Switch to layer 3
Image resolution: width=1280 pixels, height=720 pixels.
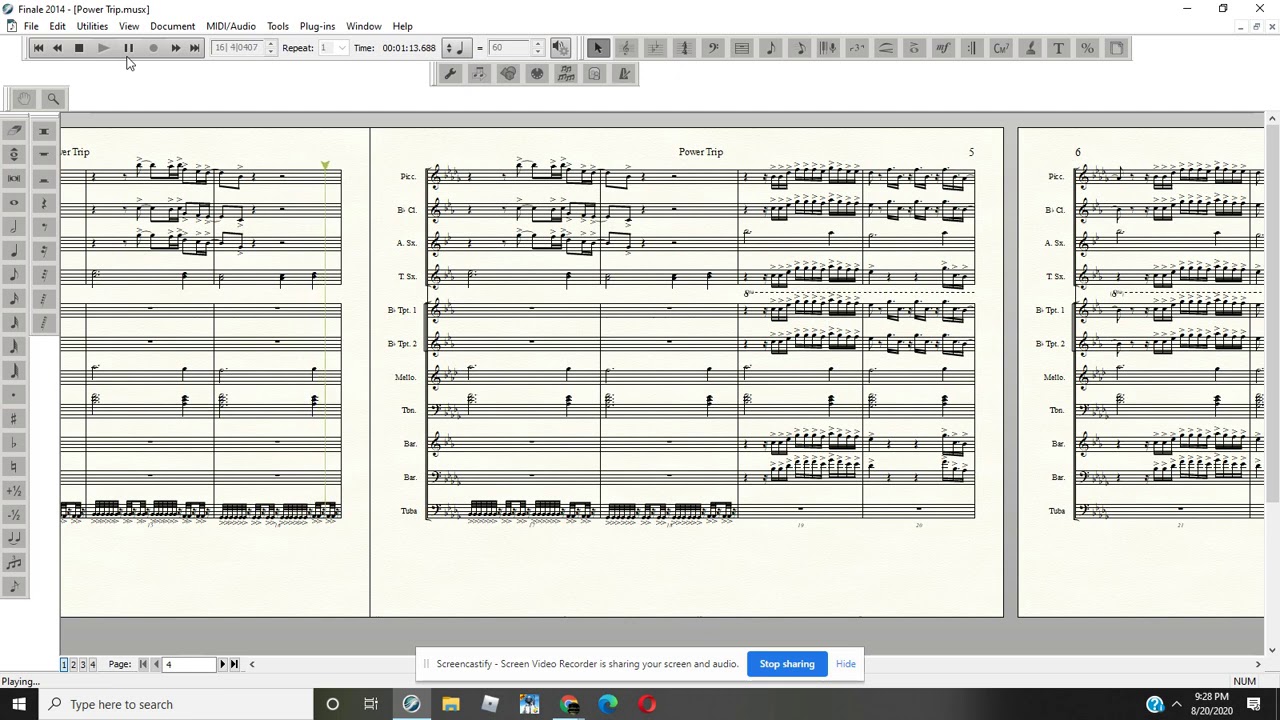82,664
